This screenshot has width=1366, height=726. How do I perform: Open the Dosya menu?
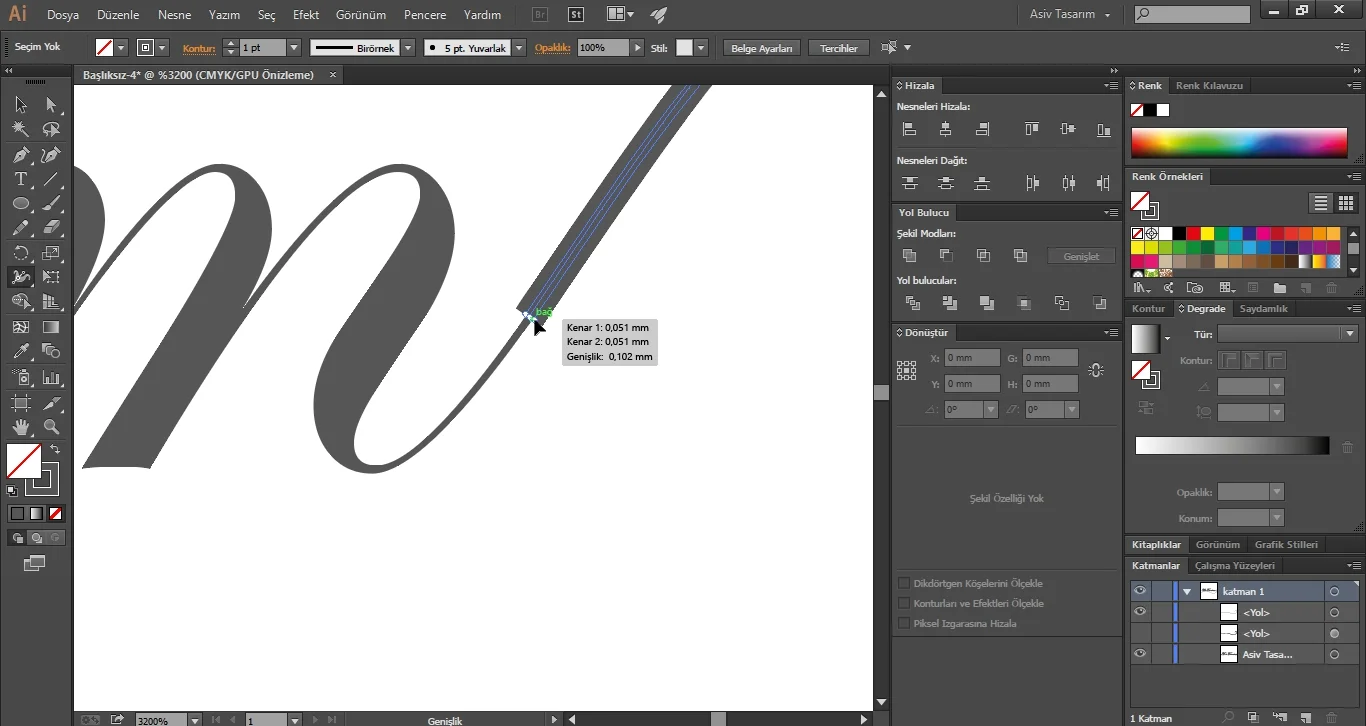[x=63, y=15]
